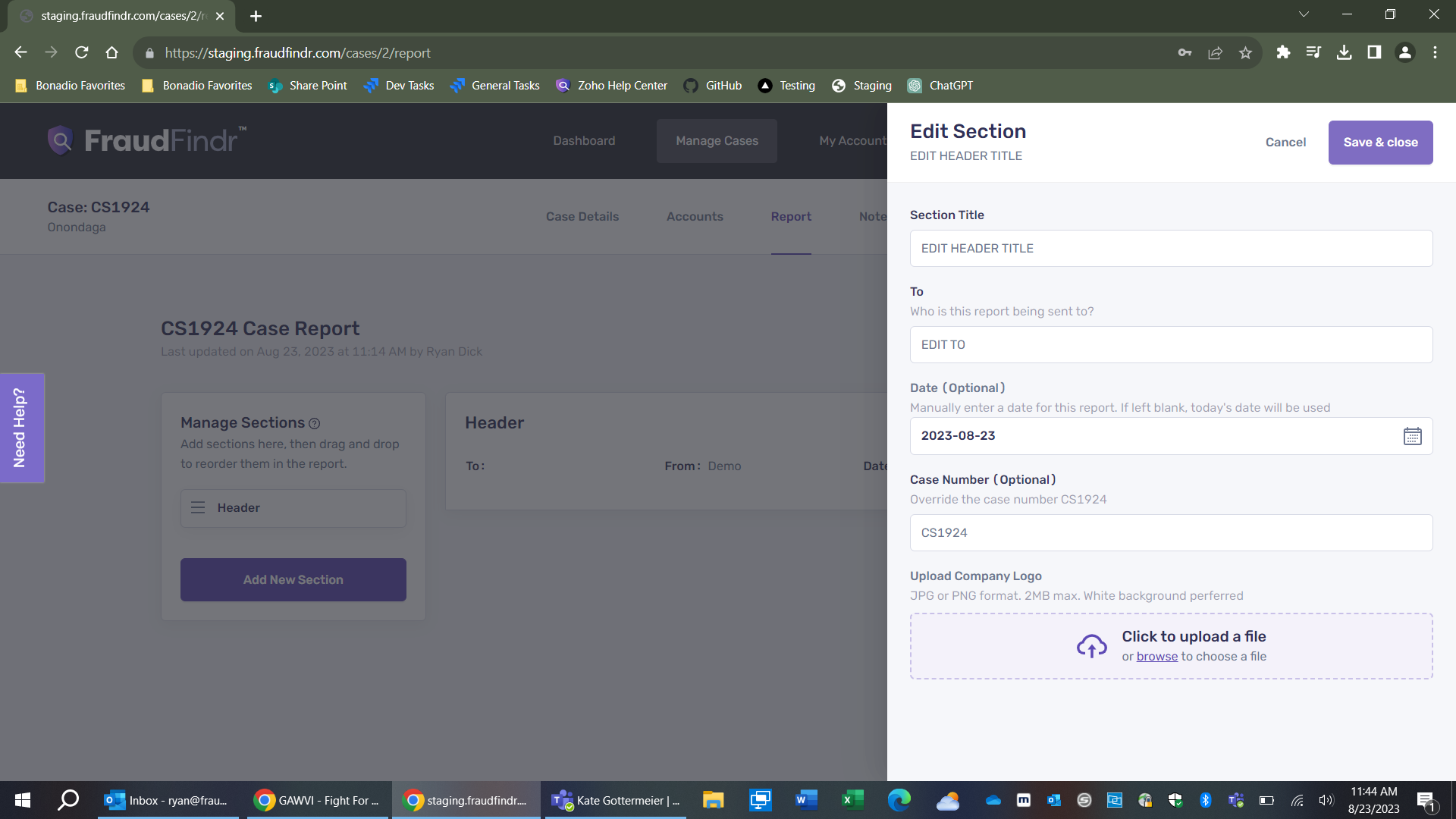Focus the Case Number field
The image size is (1456, 819).
1171,533
